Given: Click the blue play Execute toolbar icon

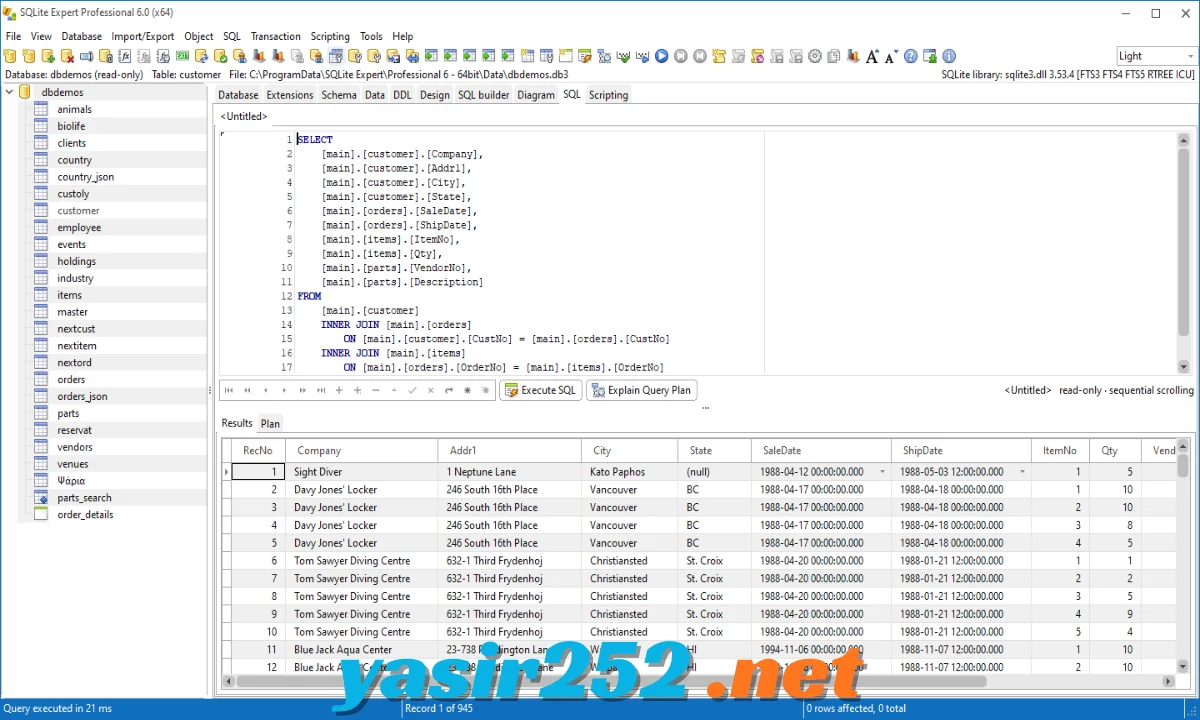Looking at the screenshot, I should coord(661,56).
